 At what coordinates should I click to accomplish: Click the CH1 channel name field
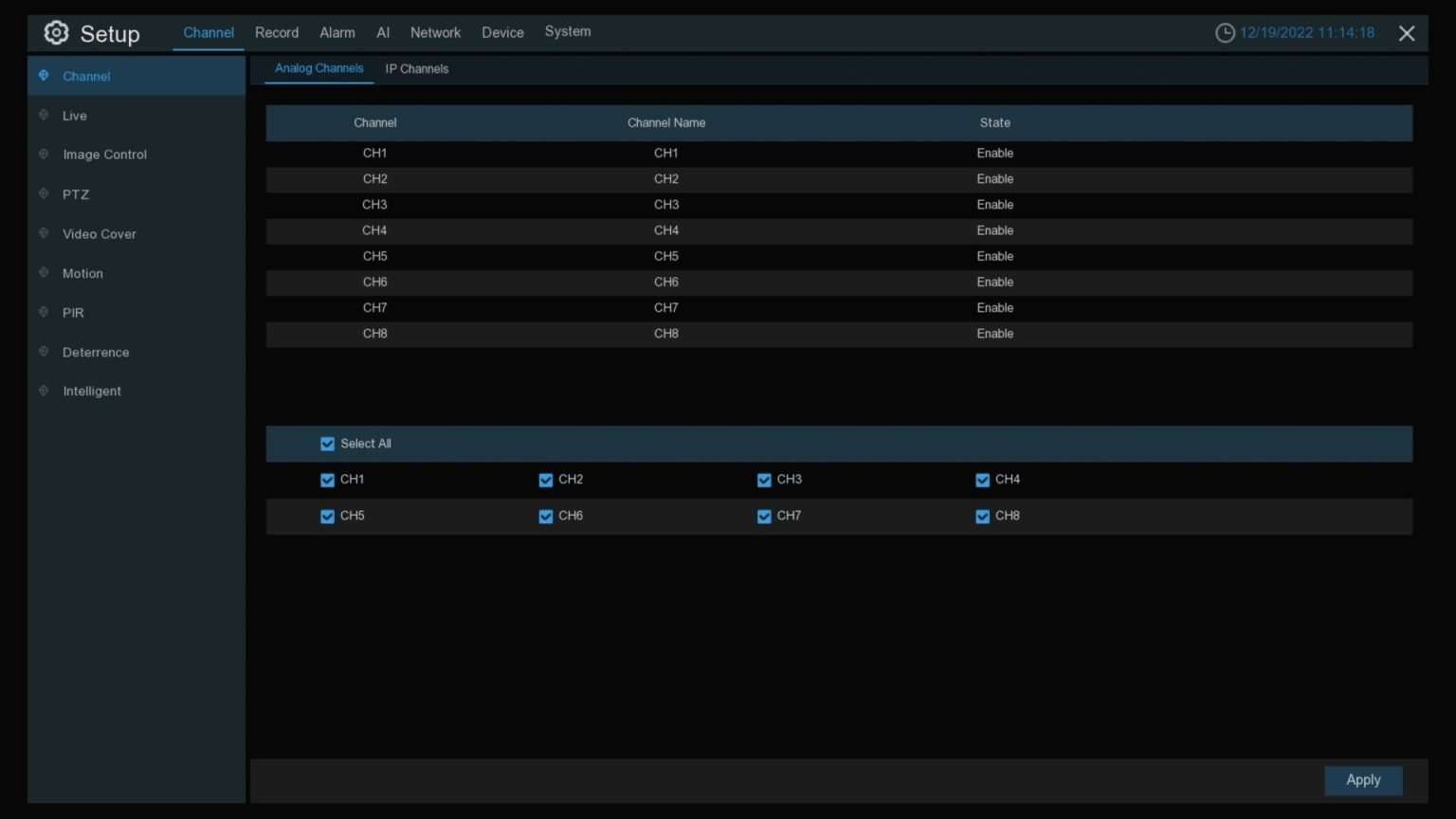(x=666, y=153)
